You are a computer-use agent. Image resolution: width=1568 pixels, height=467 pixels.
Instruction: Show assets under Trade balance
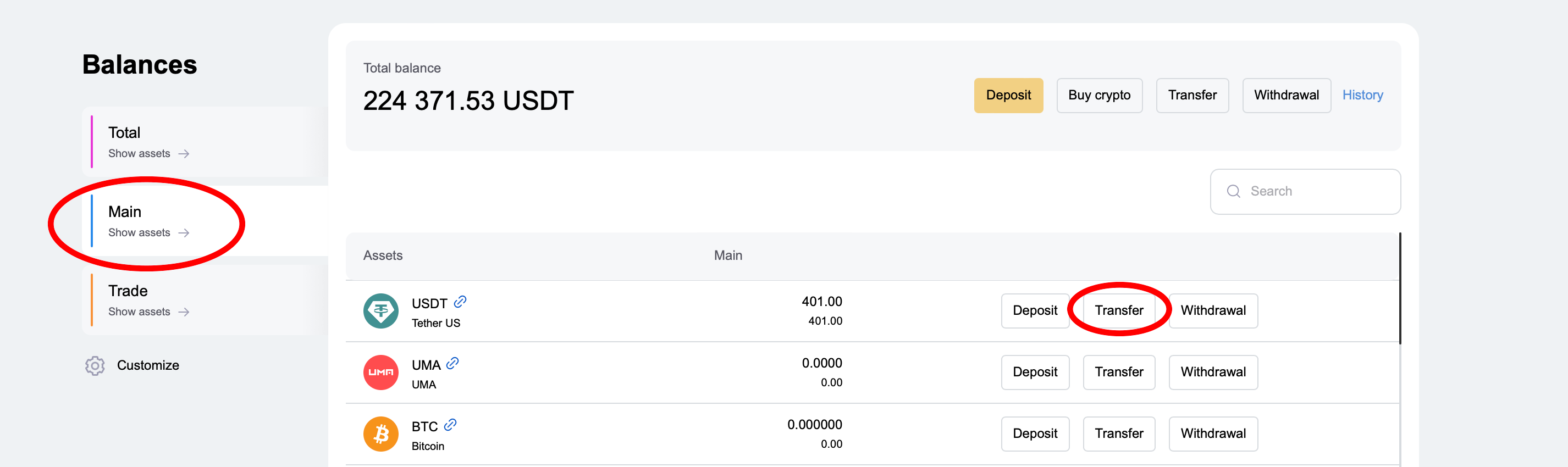[148, 312]
